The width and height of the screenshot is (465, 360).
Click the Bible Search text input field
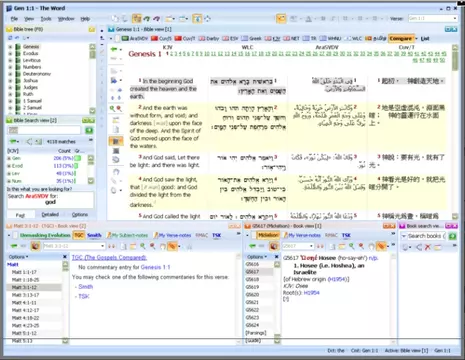click(44, 130)
